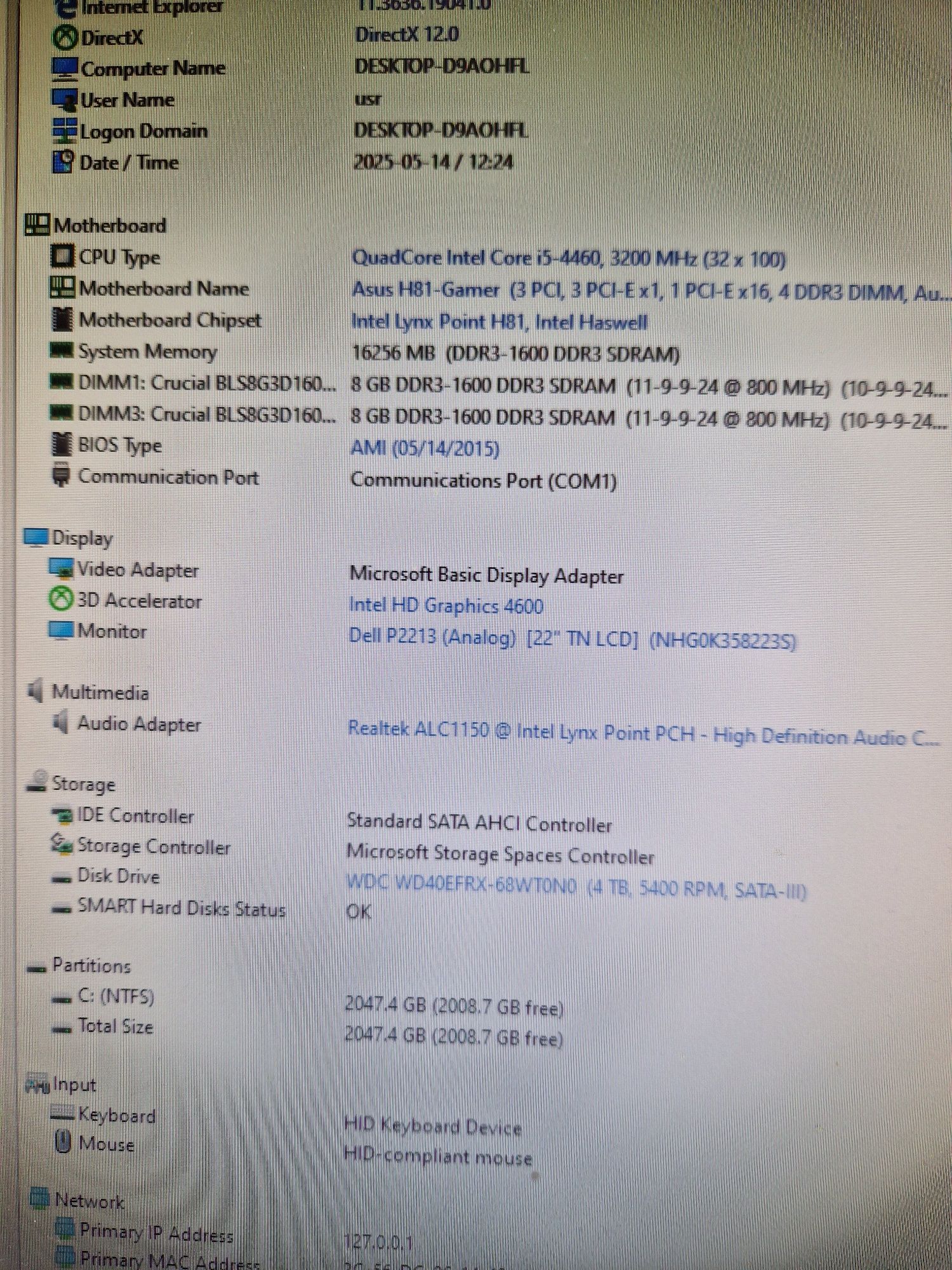
Task: Click the Motherboard section header icon
Action: click(x=37, y=224)
